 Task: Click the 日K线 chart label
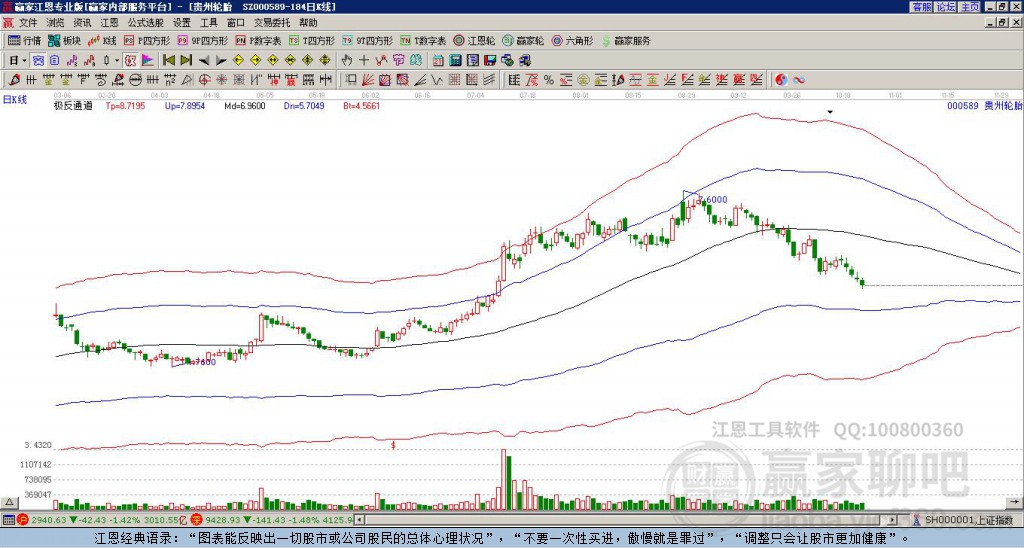point(14,100)
